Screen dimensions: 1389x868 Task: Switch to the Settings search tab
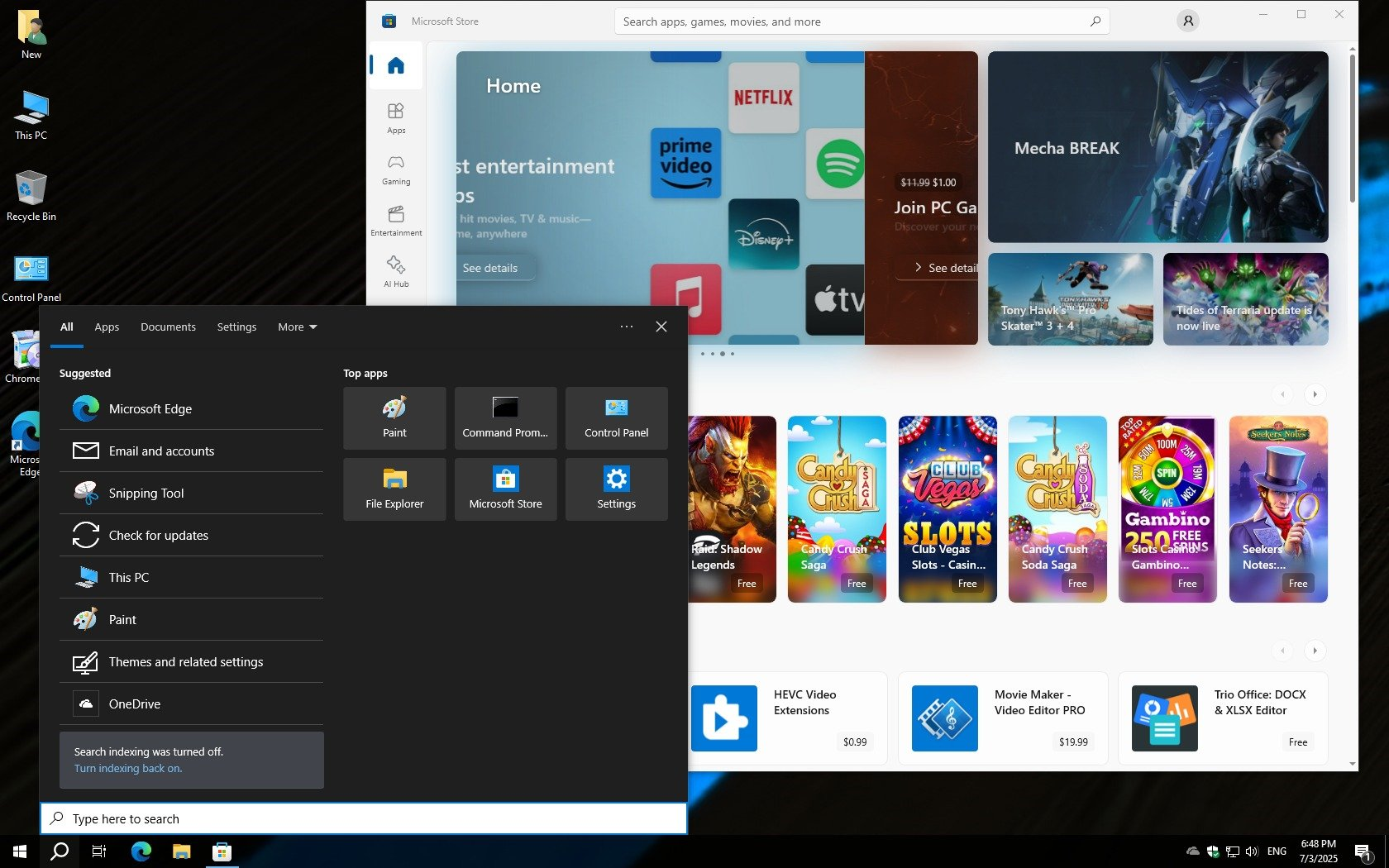pos(236,327)
